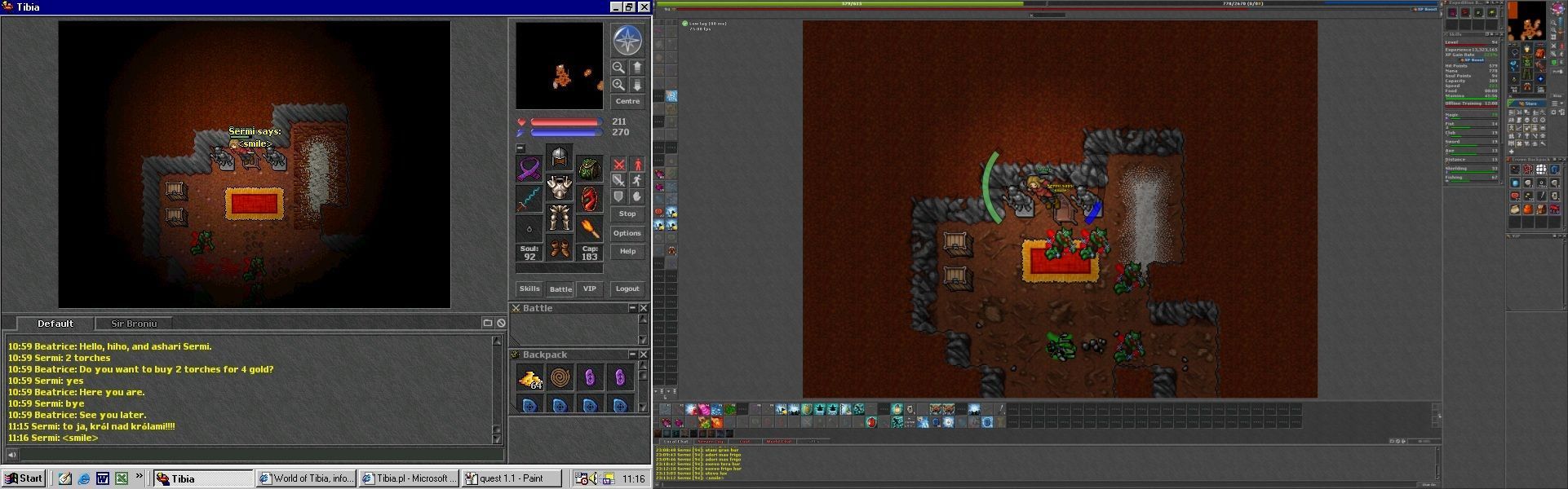Select the gold coins stack in Backpack
Viewport: 1568px width, 489px height.
529,378
